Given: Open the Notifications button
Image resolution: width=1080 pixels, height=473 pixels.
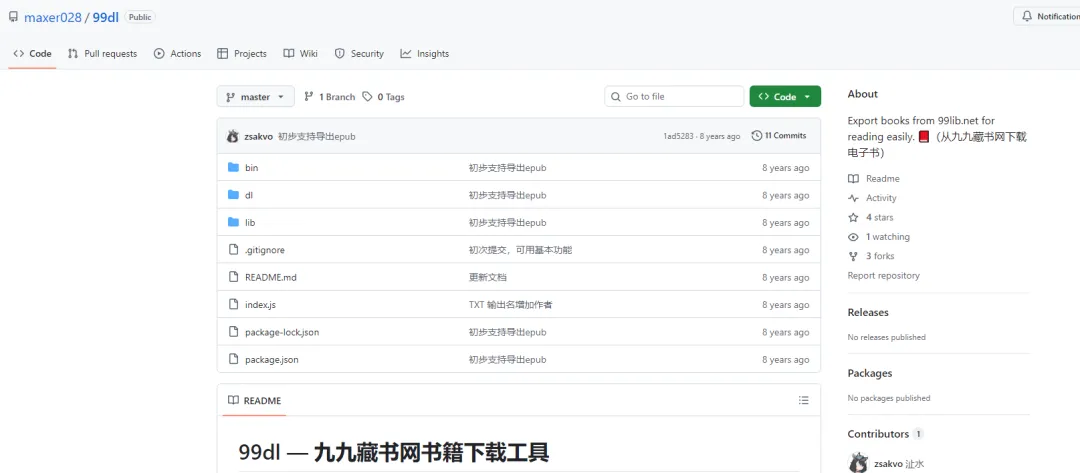Looking at the screenshot, I should click(x=1047, y=17).
